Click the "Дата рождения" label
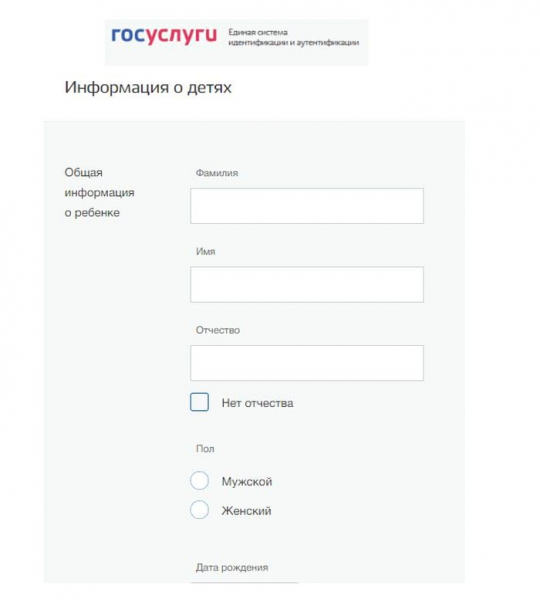The width and height of the screenshot is (540, 600). (x=232, y=567)
